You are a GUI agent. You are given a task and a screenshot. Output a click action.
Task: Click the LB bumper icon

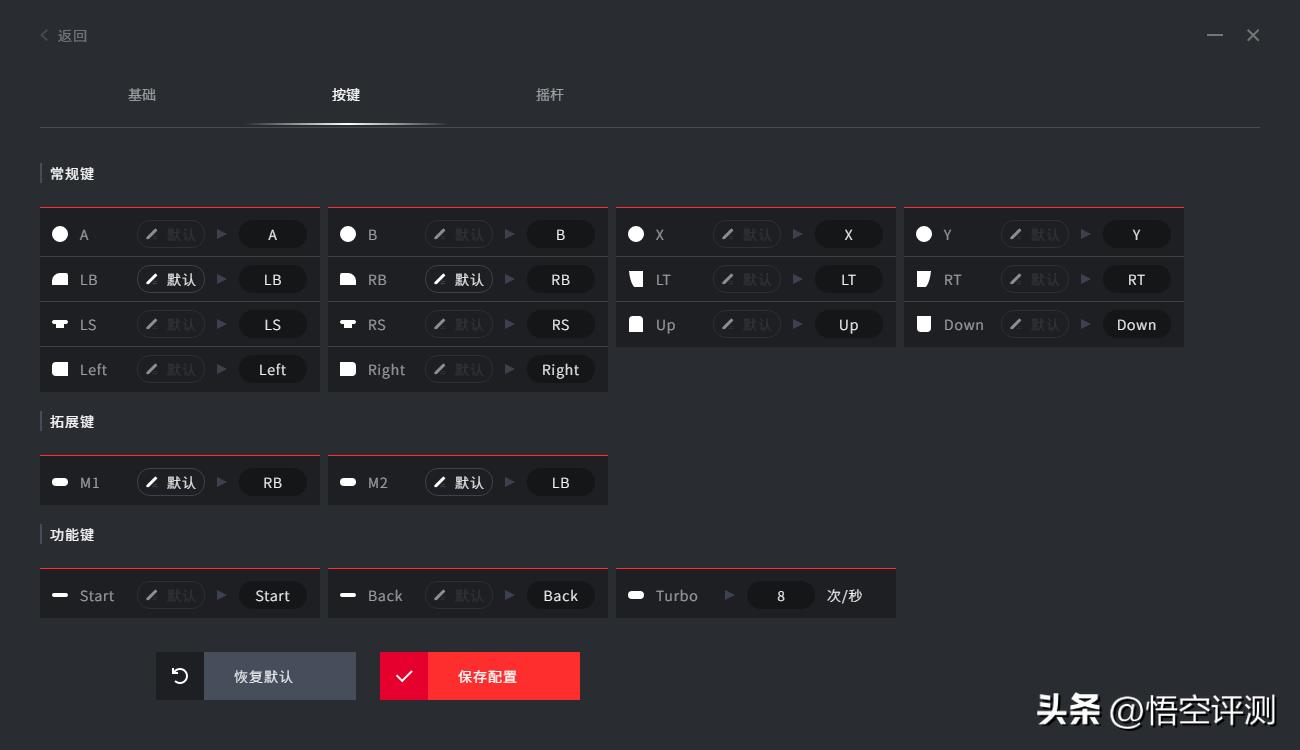[60, 280]
